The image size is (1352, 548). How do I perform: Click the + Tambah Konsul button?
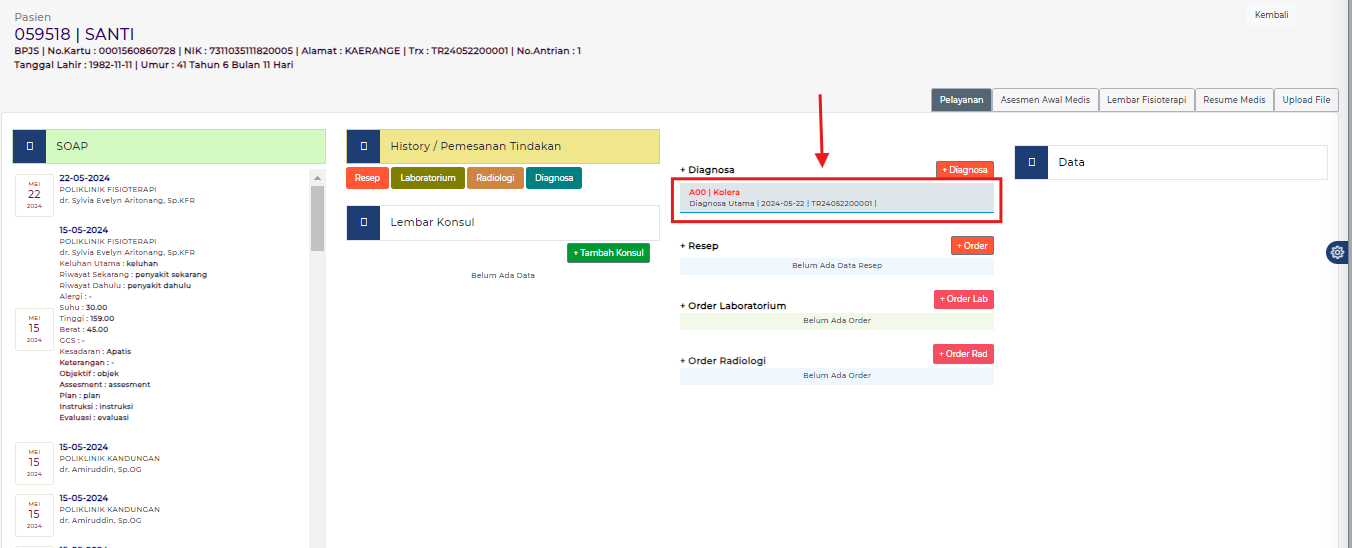coord(608,253)
